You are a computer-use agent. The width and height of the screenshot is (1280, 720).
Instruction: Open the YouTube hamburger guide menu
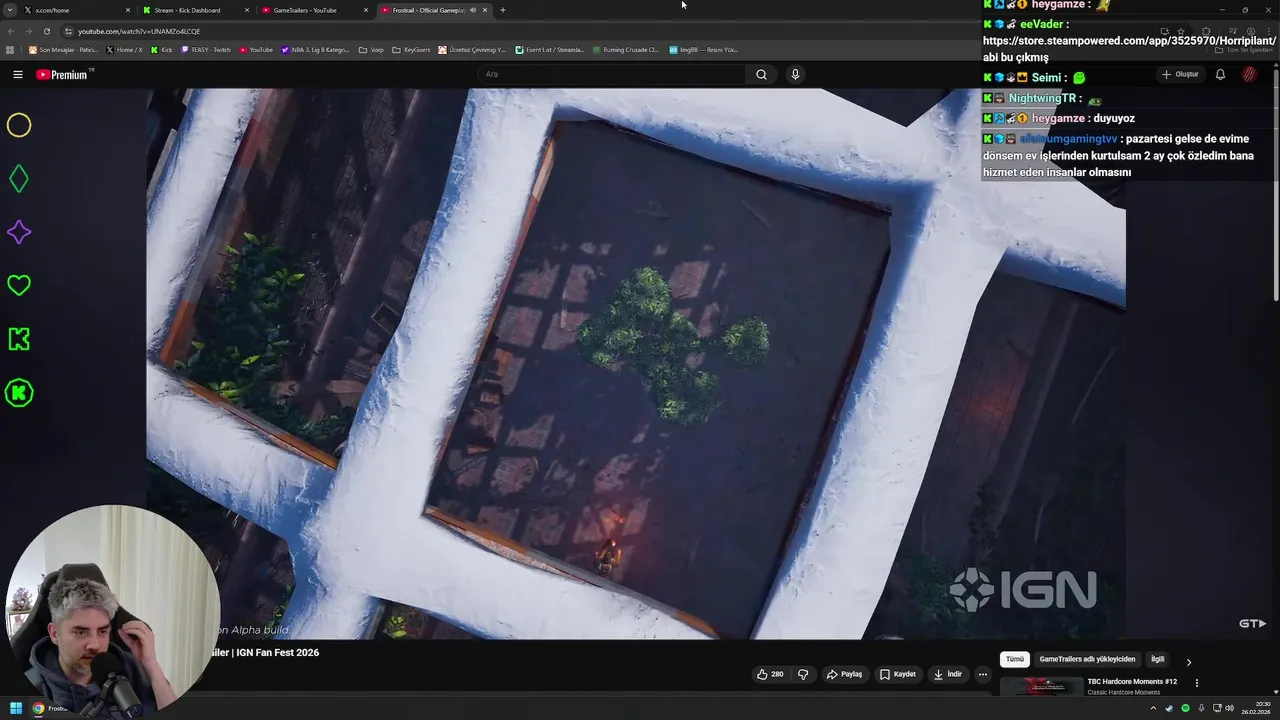pos(18,74)
